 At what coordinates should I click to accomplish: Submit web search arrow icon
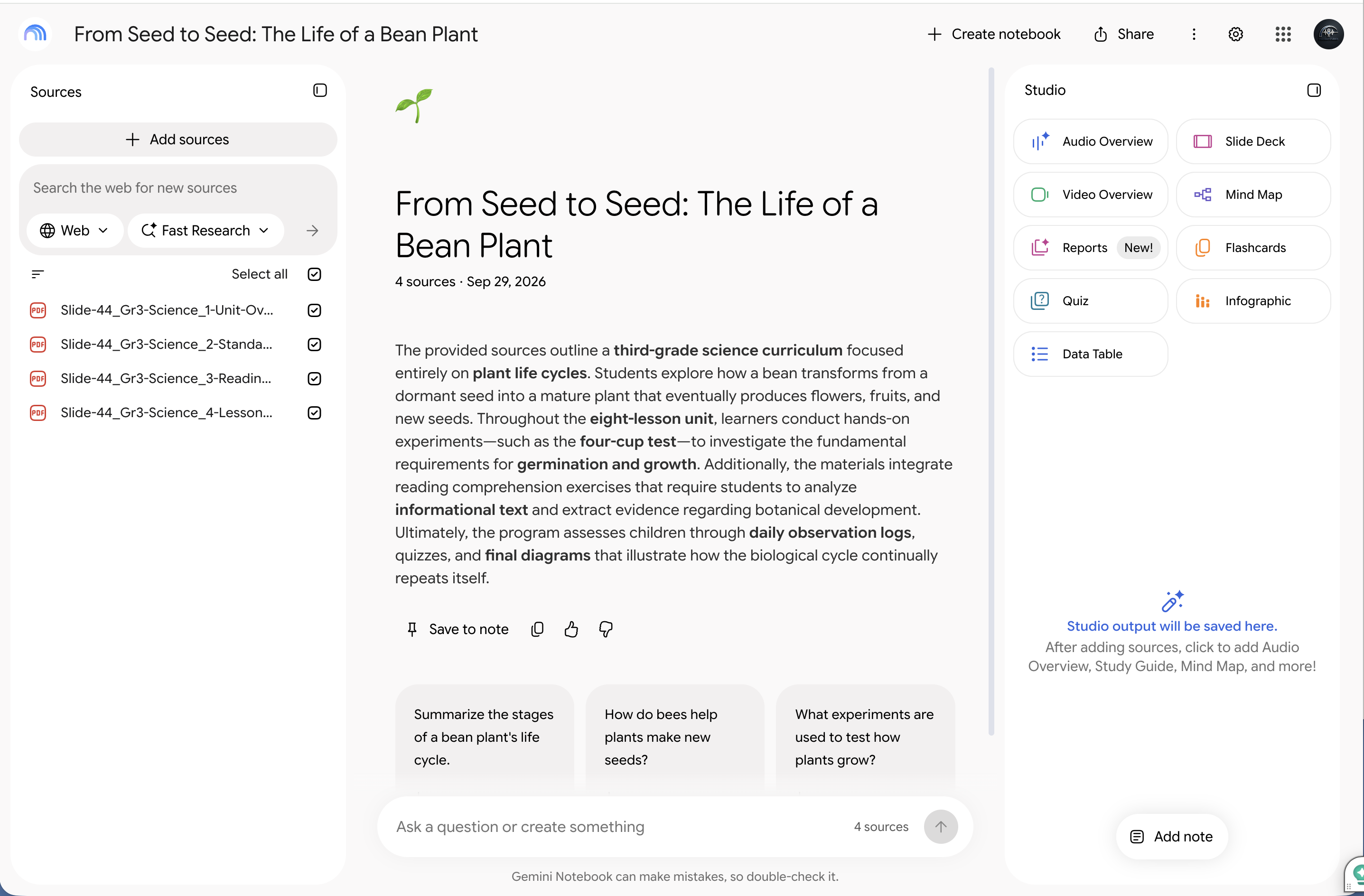pos(312,231)
